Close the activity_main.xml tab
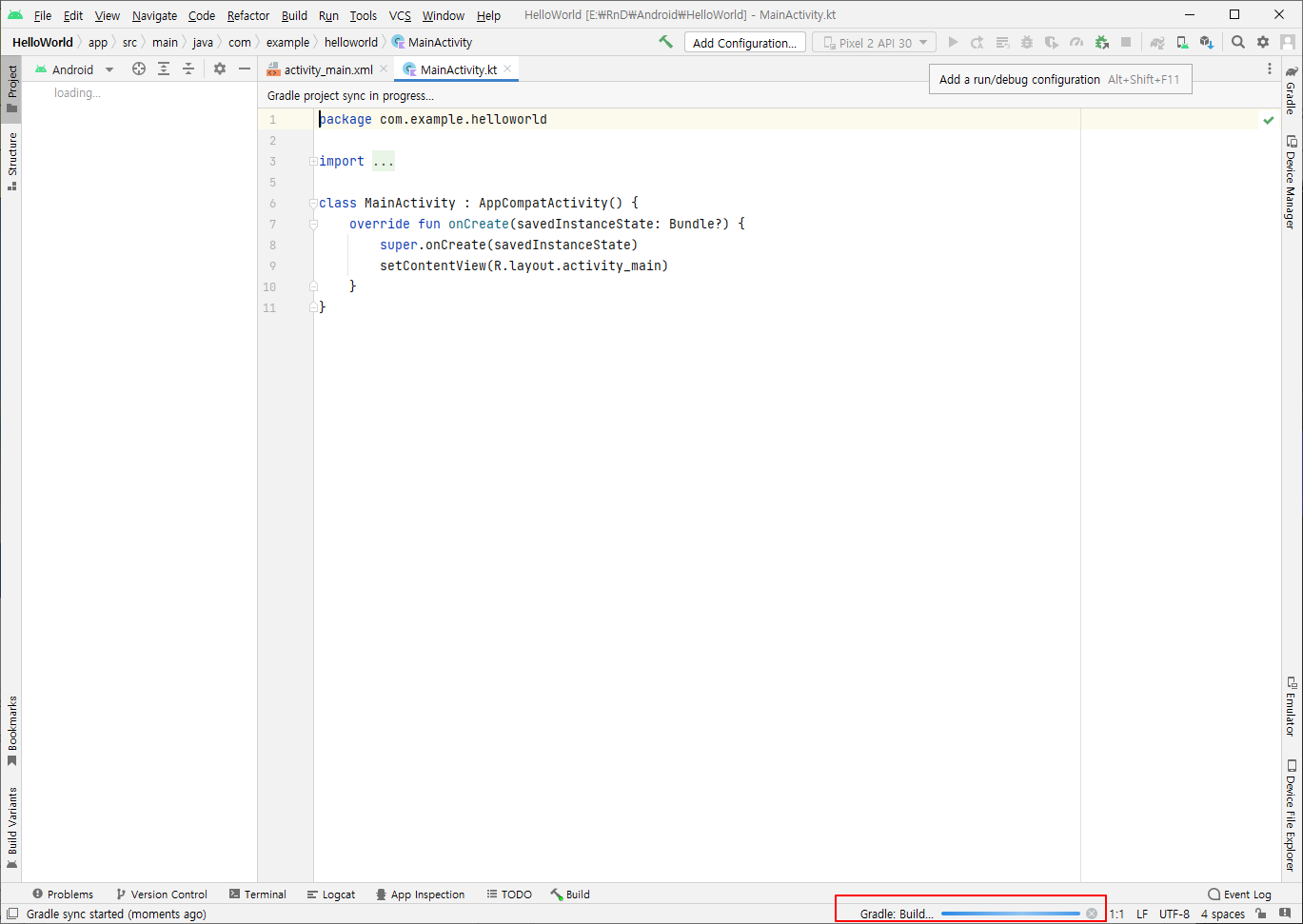Image resolution: width=1303 pixels, height=924 pixels. tap(384, 69)
